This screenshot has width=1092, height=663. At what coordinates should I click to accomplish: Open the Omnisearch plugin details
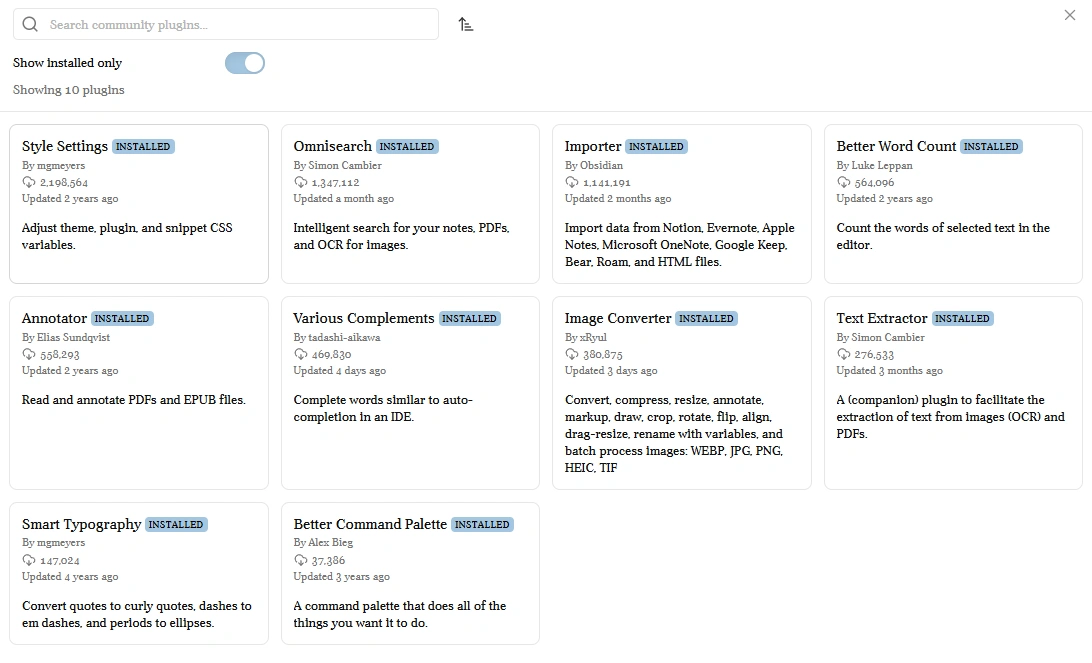[x=332, y=146]
